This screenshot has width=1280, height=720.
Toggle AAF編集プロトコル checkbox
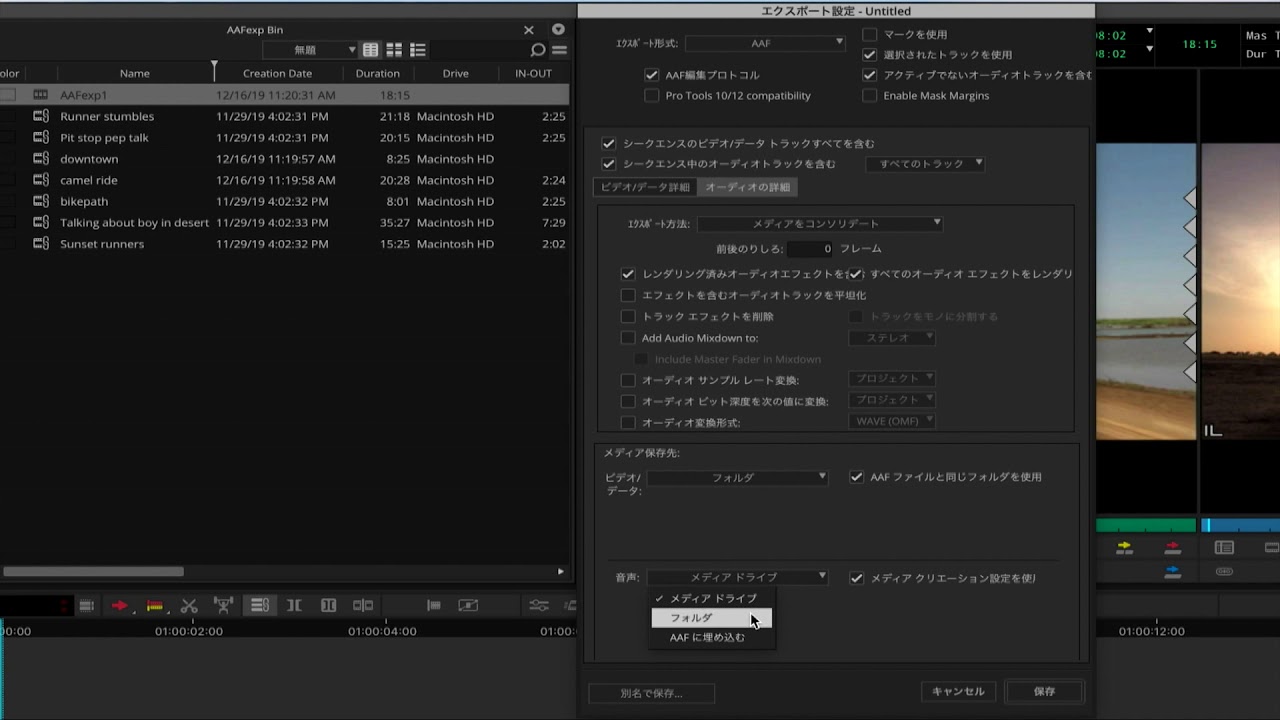point(652,75)
